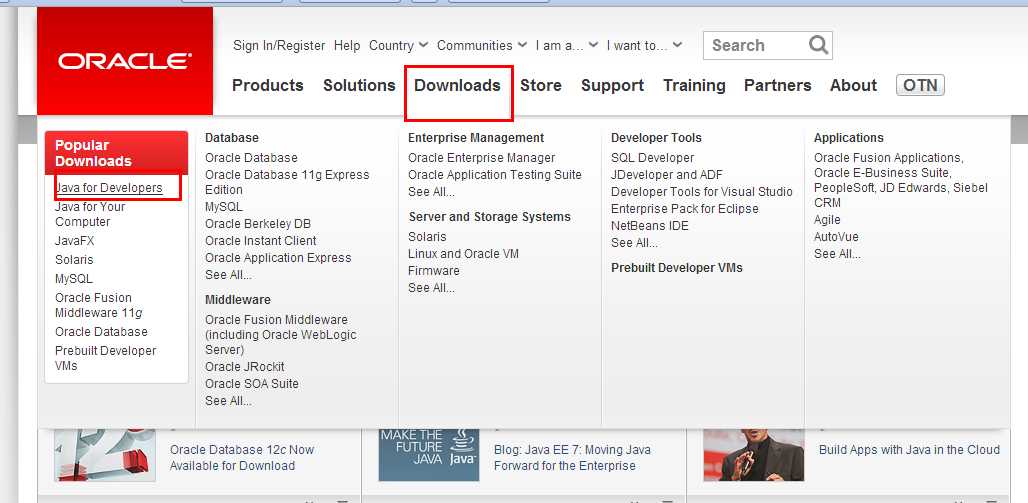Open the Solutions menu

coord(359,85)
